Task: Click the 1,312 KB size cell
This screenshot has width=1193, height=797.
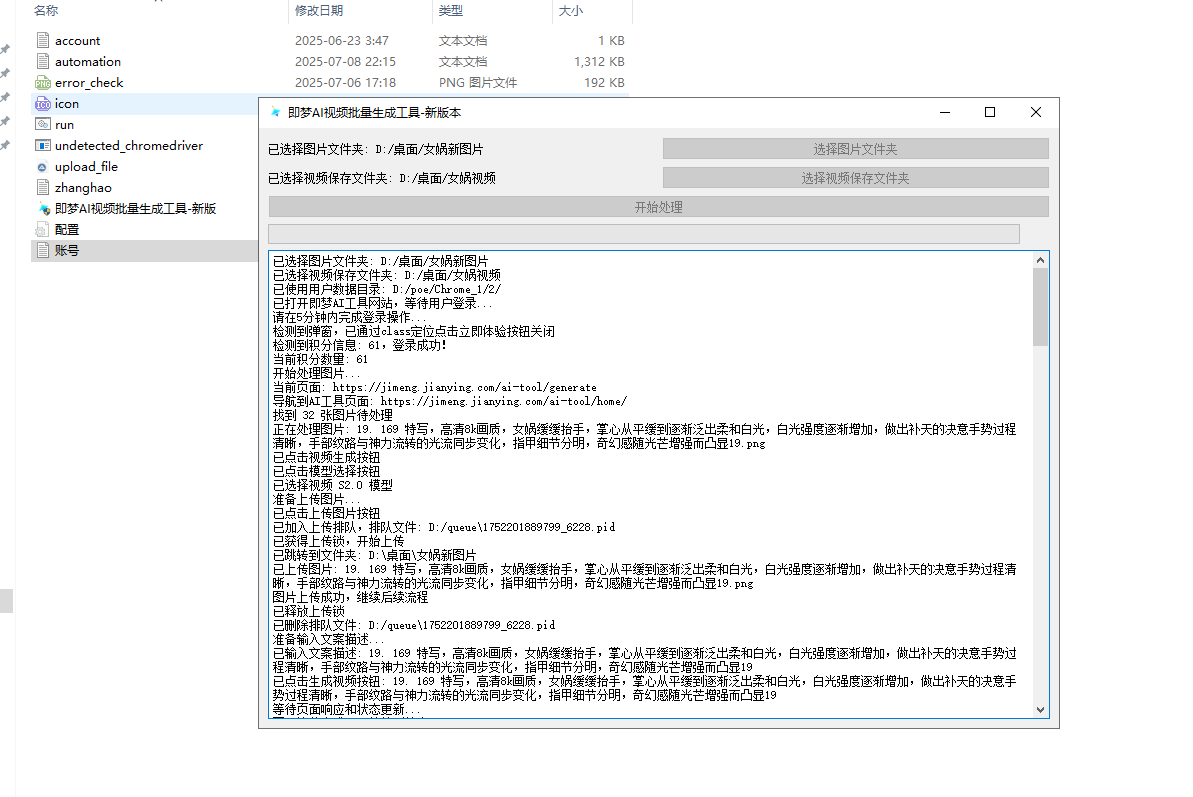Action: click(x=599, y=62)
